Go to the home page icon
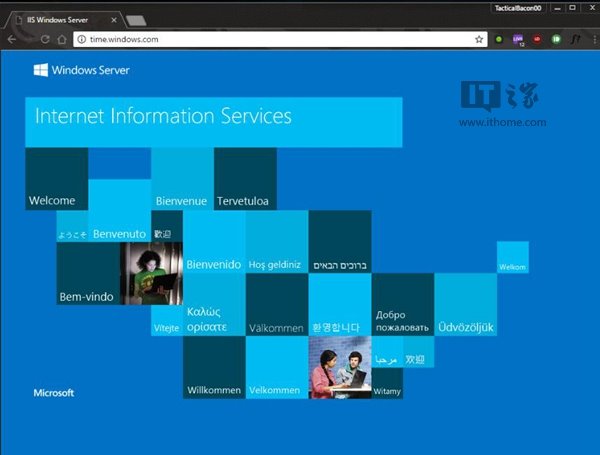The height and width of the screenshot is (455, 600). point(62,39)
